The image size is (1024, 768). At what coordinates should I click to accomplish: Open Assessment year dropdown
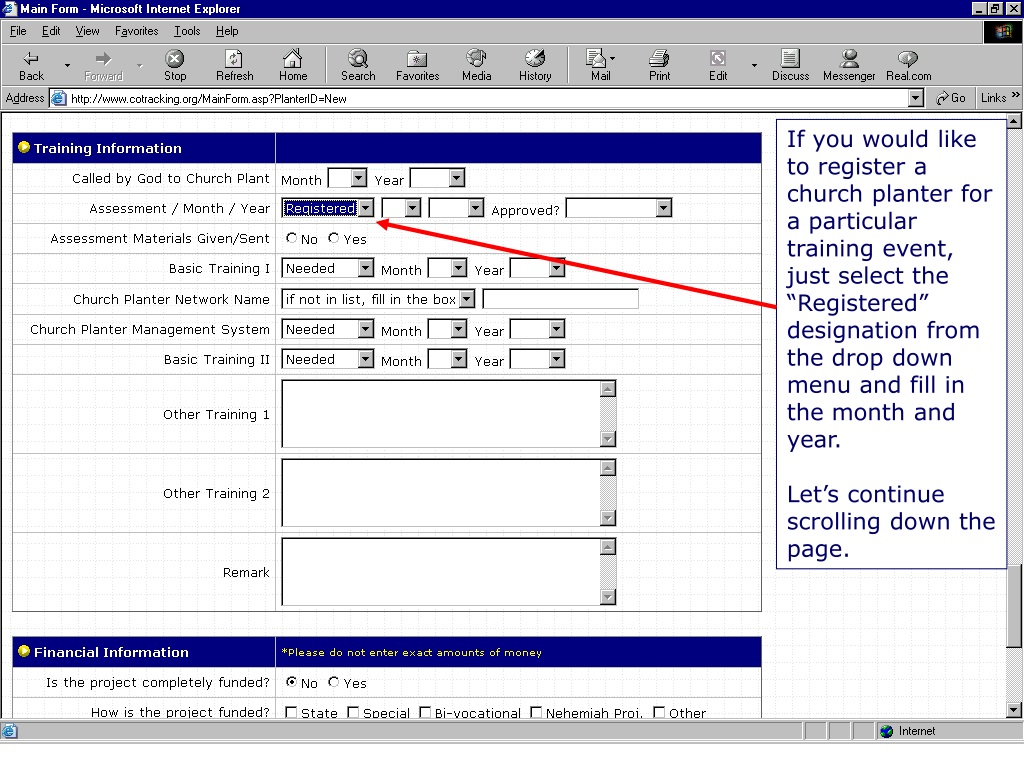[x=456, y=208]
